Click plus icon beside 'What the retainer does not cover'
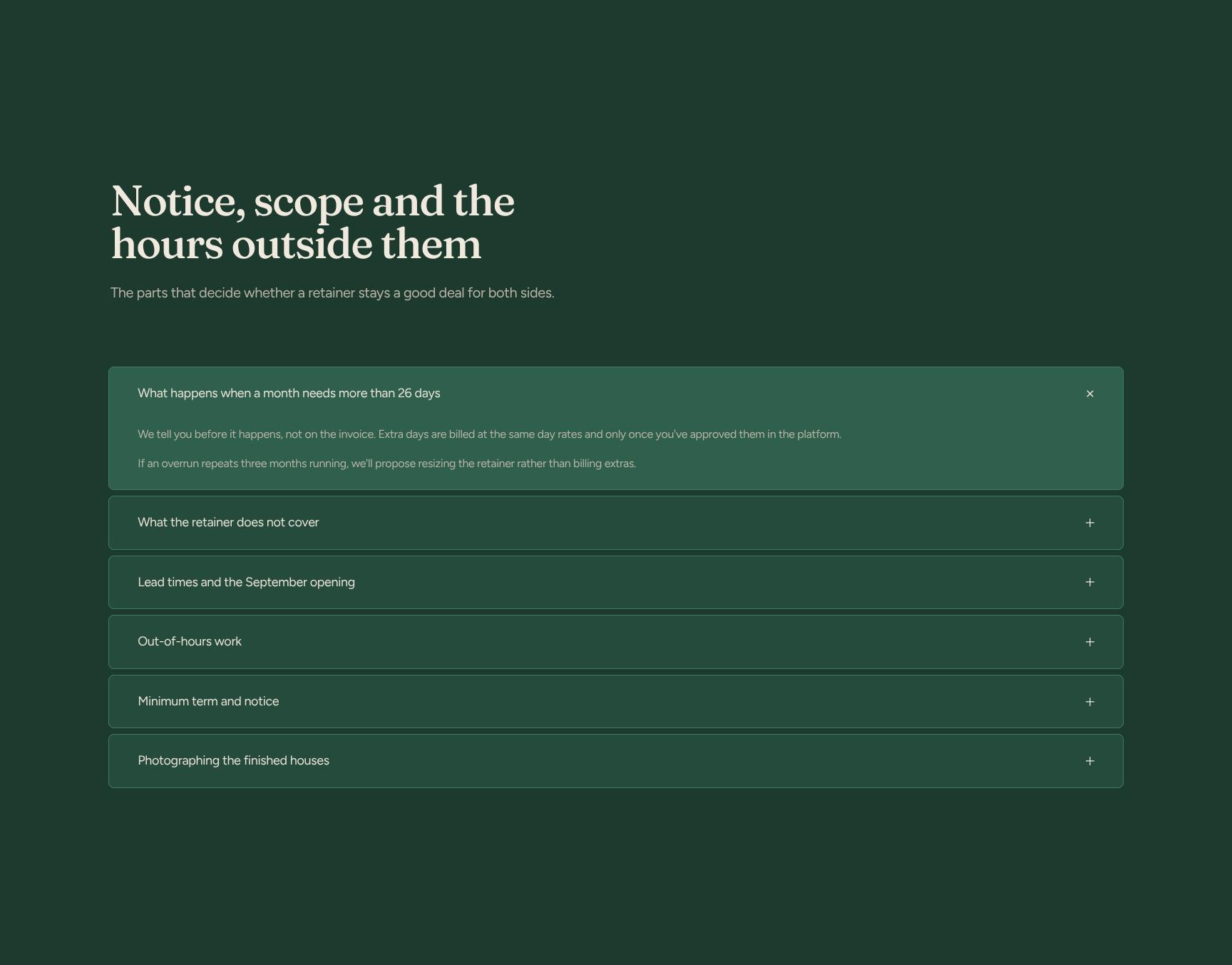 click(1089, 523)
